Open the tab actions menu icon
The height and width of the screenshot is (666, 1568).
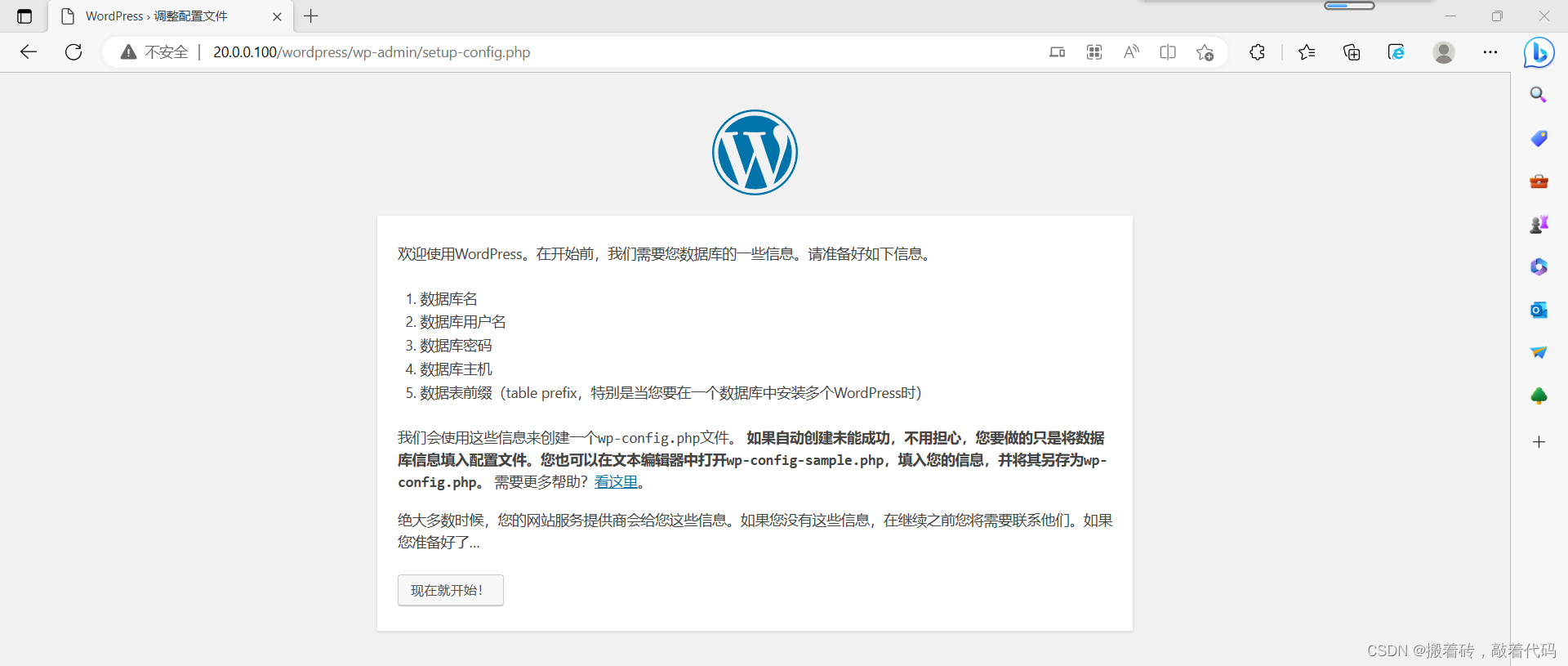pyautogui.click(x=24, y=16)
